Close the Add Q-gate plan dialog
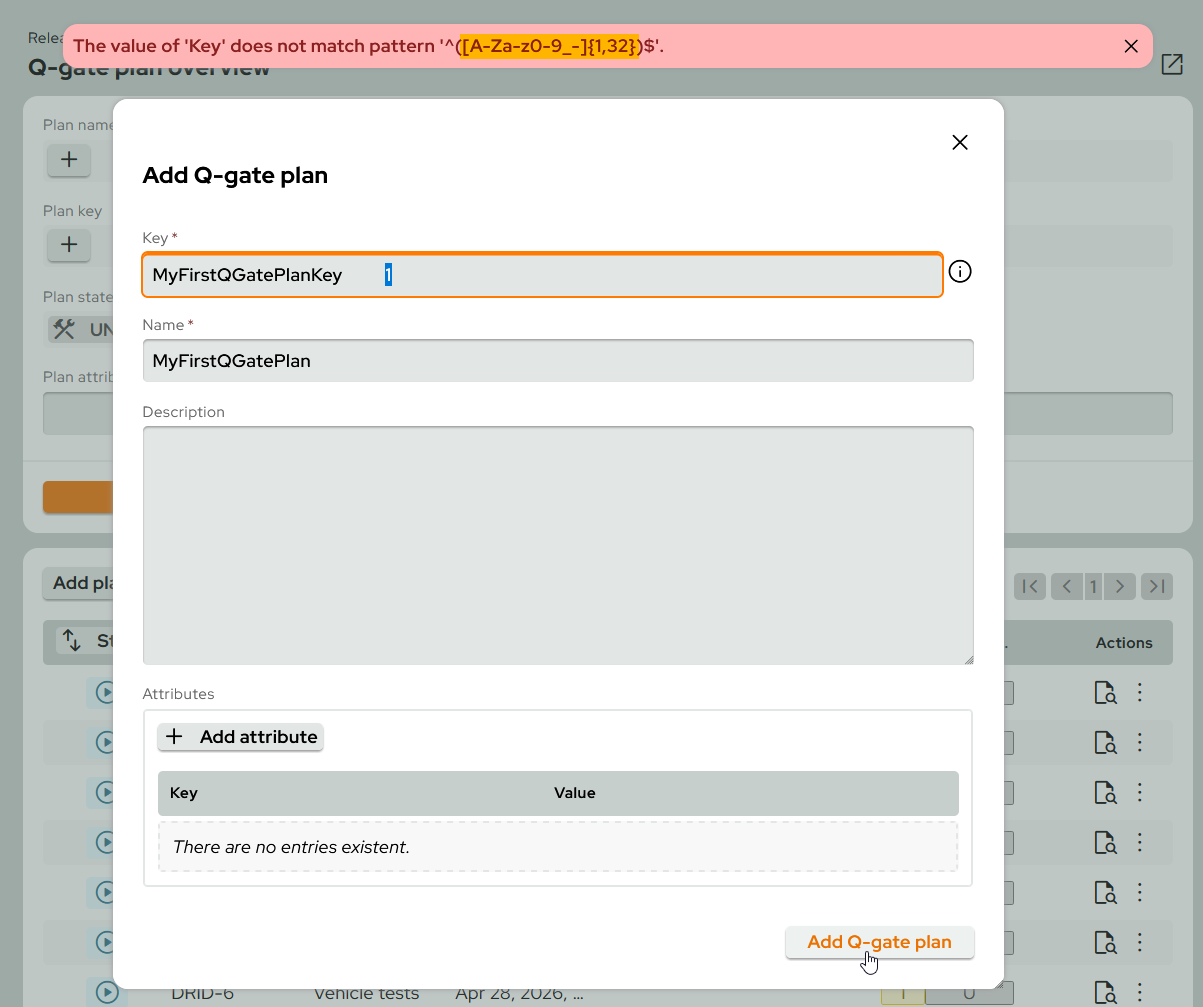 [x=960, y=142]
